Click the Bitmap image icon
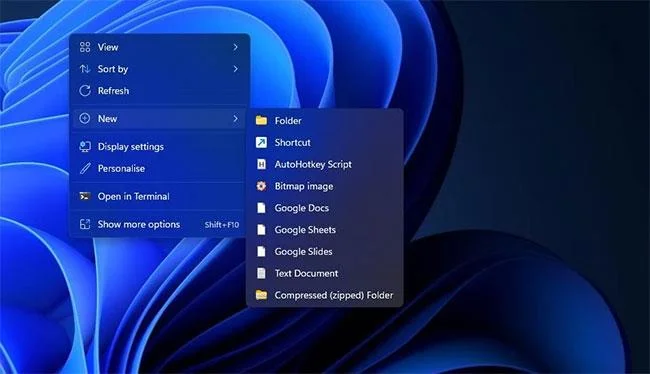This screenshot has width=650, height=374. click(261, 186)
